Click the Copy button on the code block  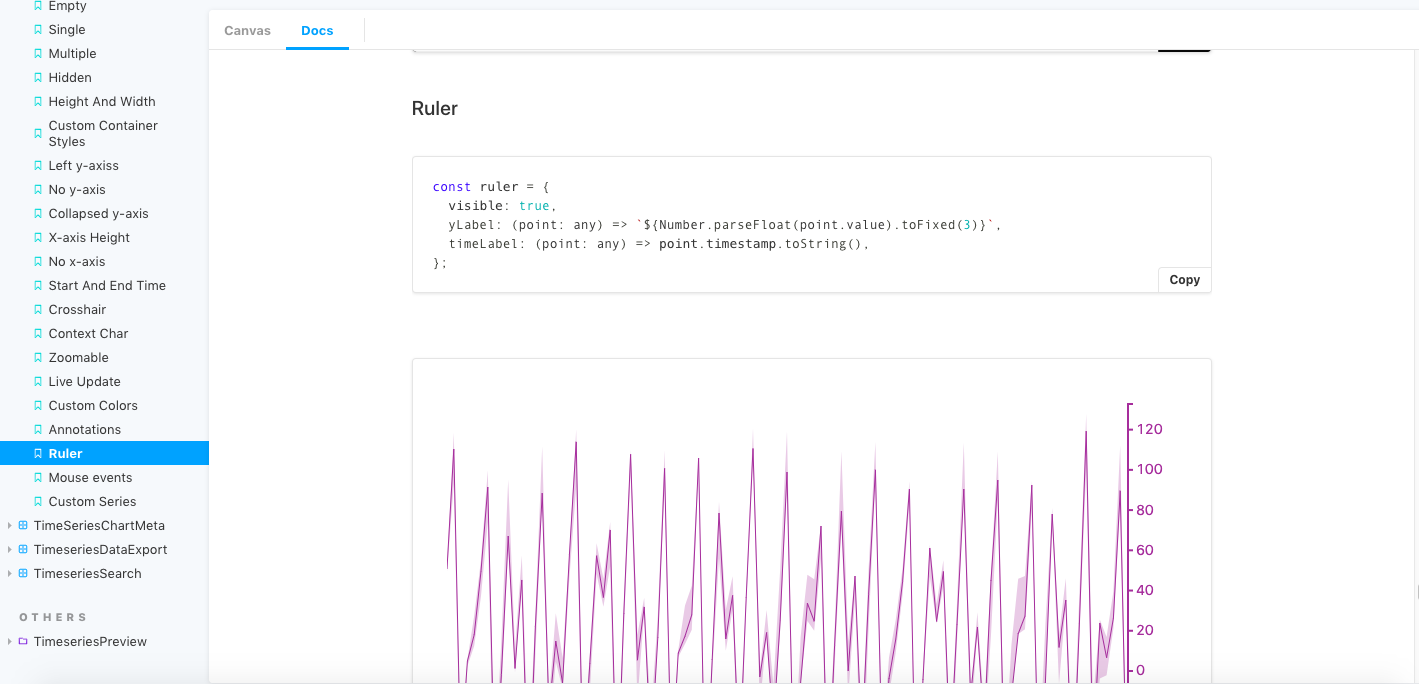click(1184, 279)
